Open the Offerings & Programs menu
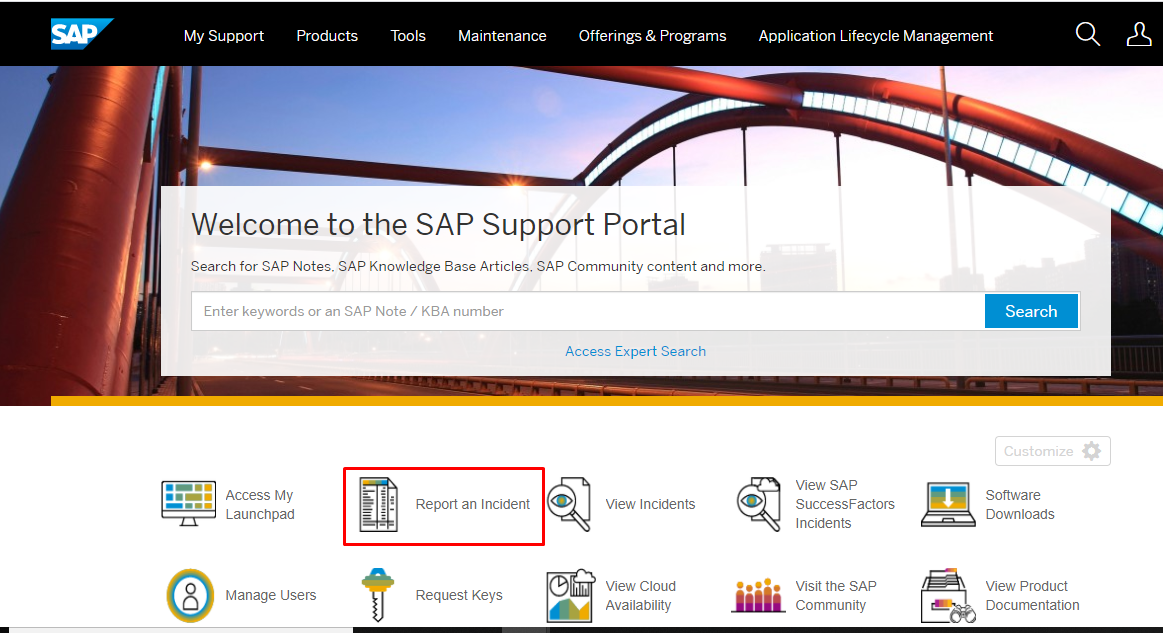This screenshot has height=633, width=1163. [653, 36]
